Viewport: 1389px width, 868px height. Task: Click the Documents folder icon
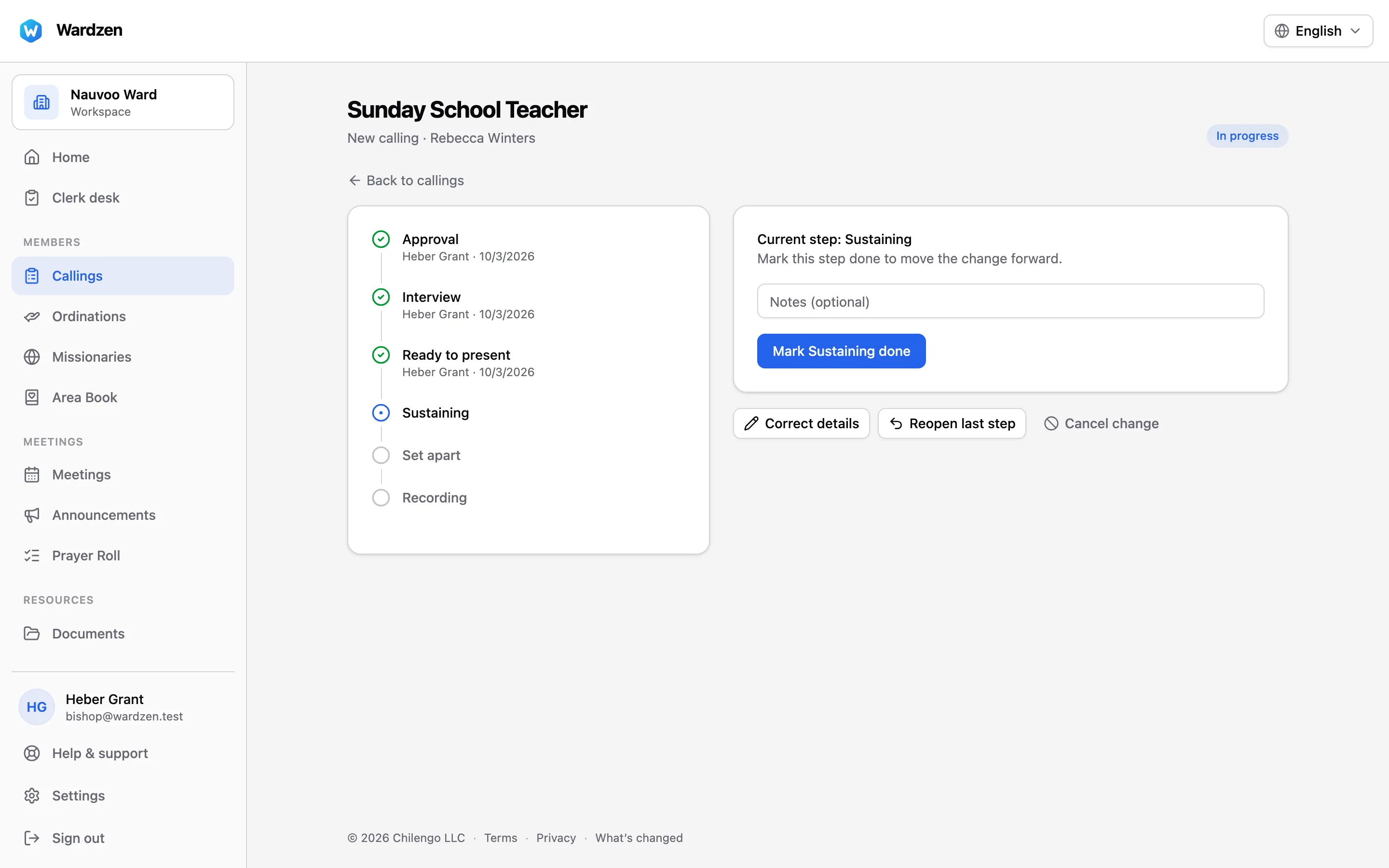tap(31, 633)
